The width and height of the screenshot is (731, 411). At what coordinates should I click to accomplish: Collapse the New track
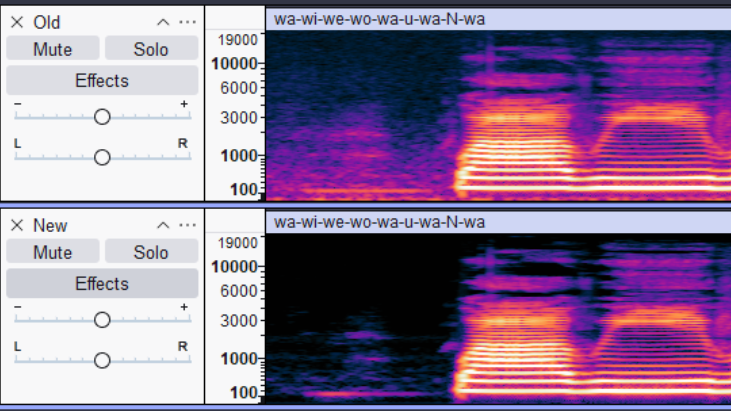(x=163, y=225)
